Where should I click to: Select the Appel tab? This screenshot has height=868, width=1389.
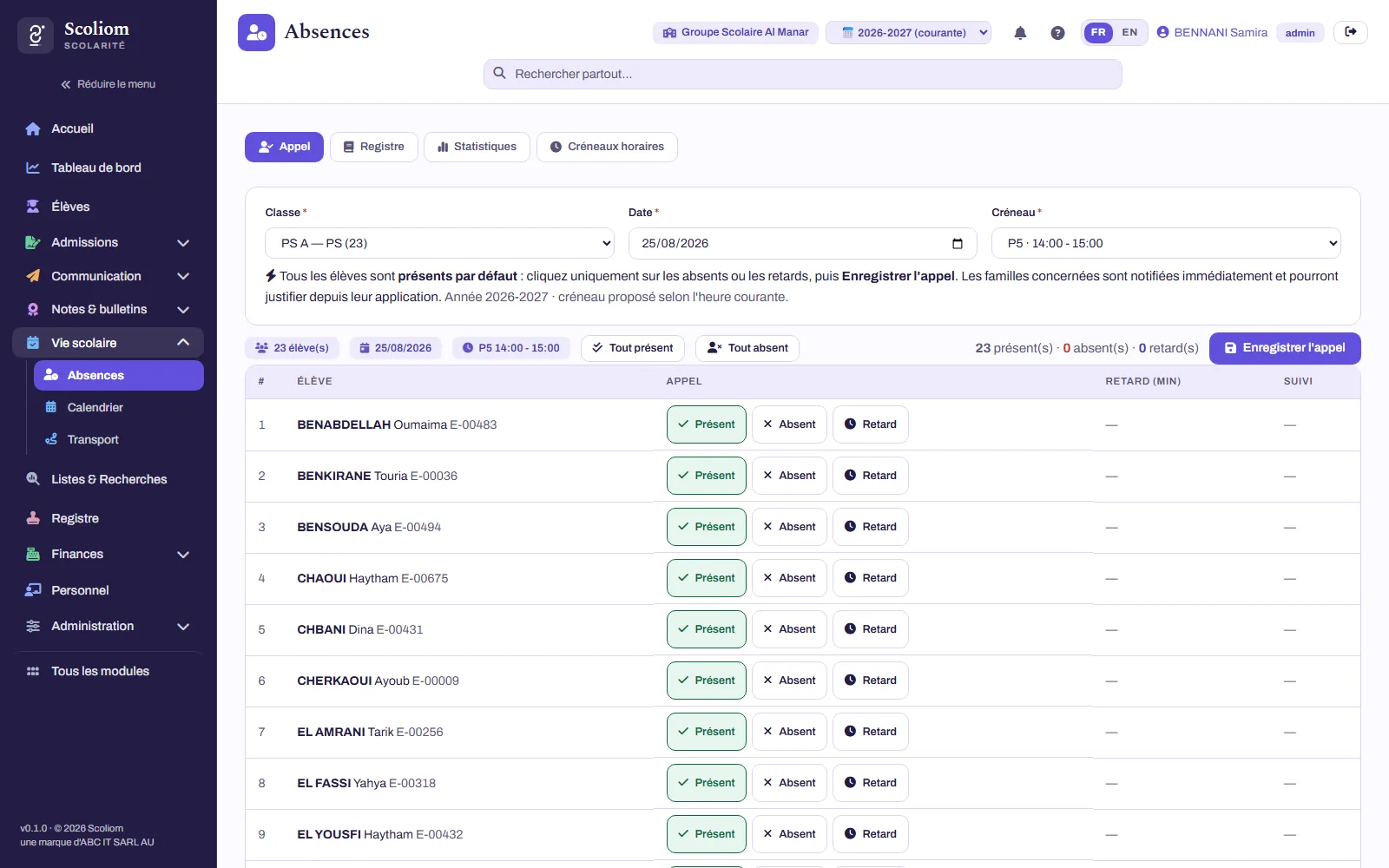point(284,147)
